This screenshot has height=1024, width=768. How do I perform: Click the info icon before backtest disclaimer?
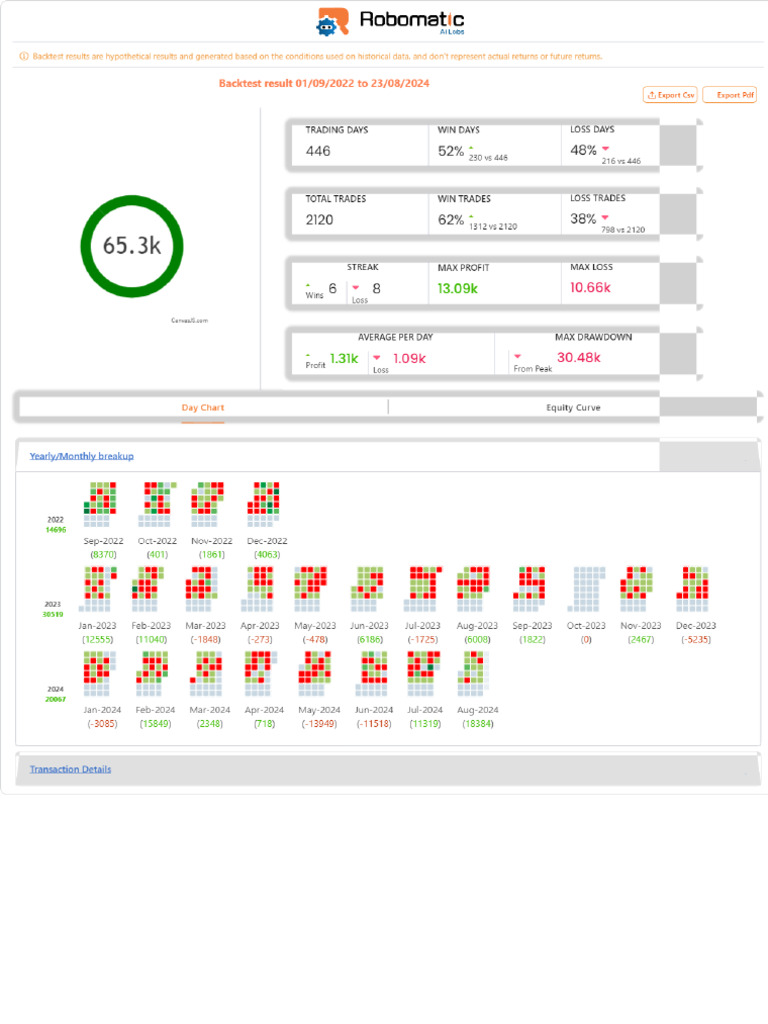coord(24,56)
